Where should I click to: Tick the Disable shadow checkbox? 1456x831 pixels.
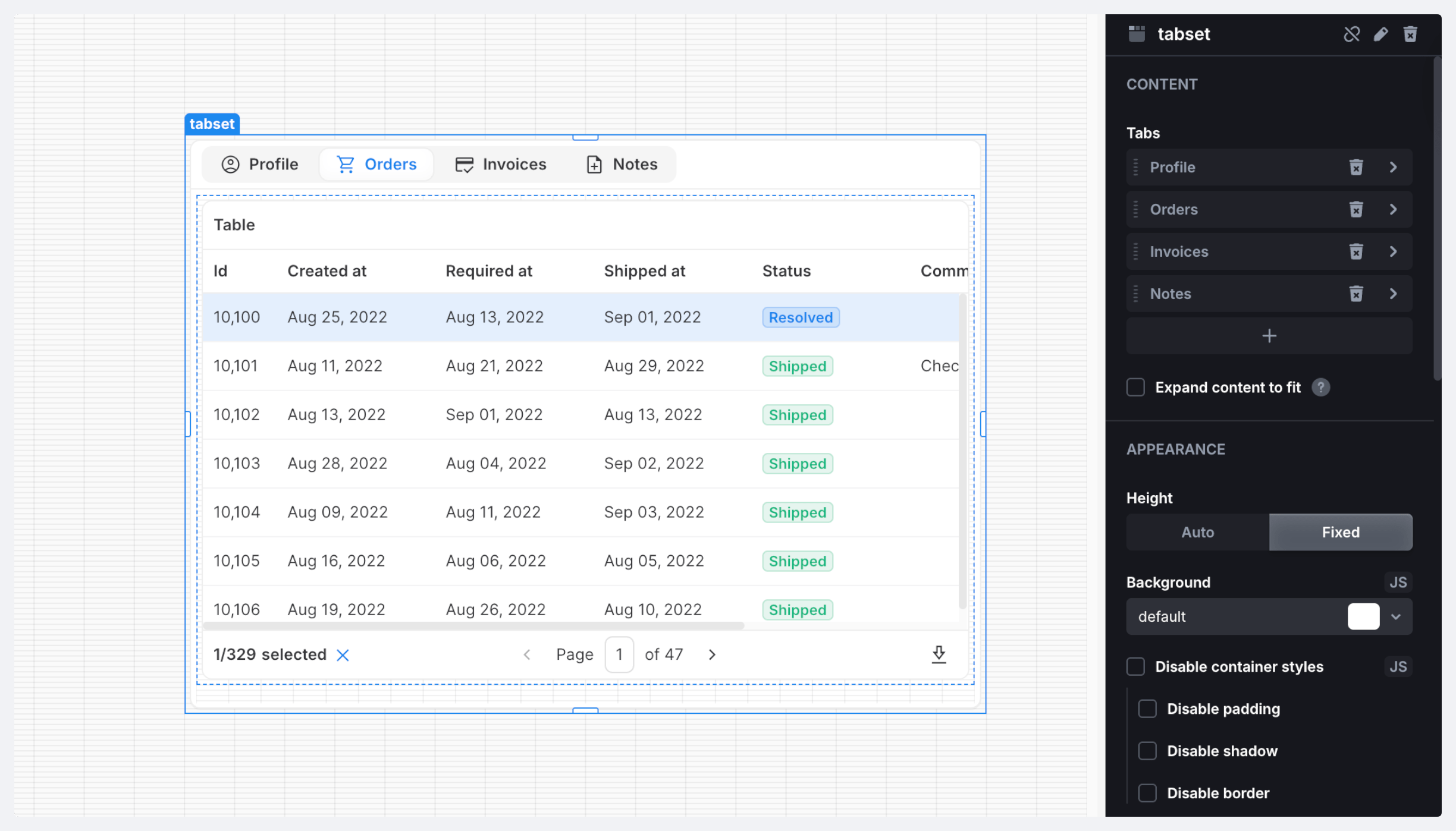pos(1147,751)
